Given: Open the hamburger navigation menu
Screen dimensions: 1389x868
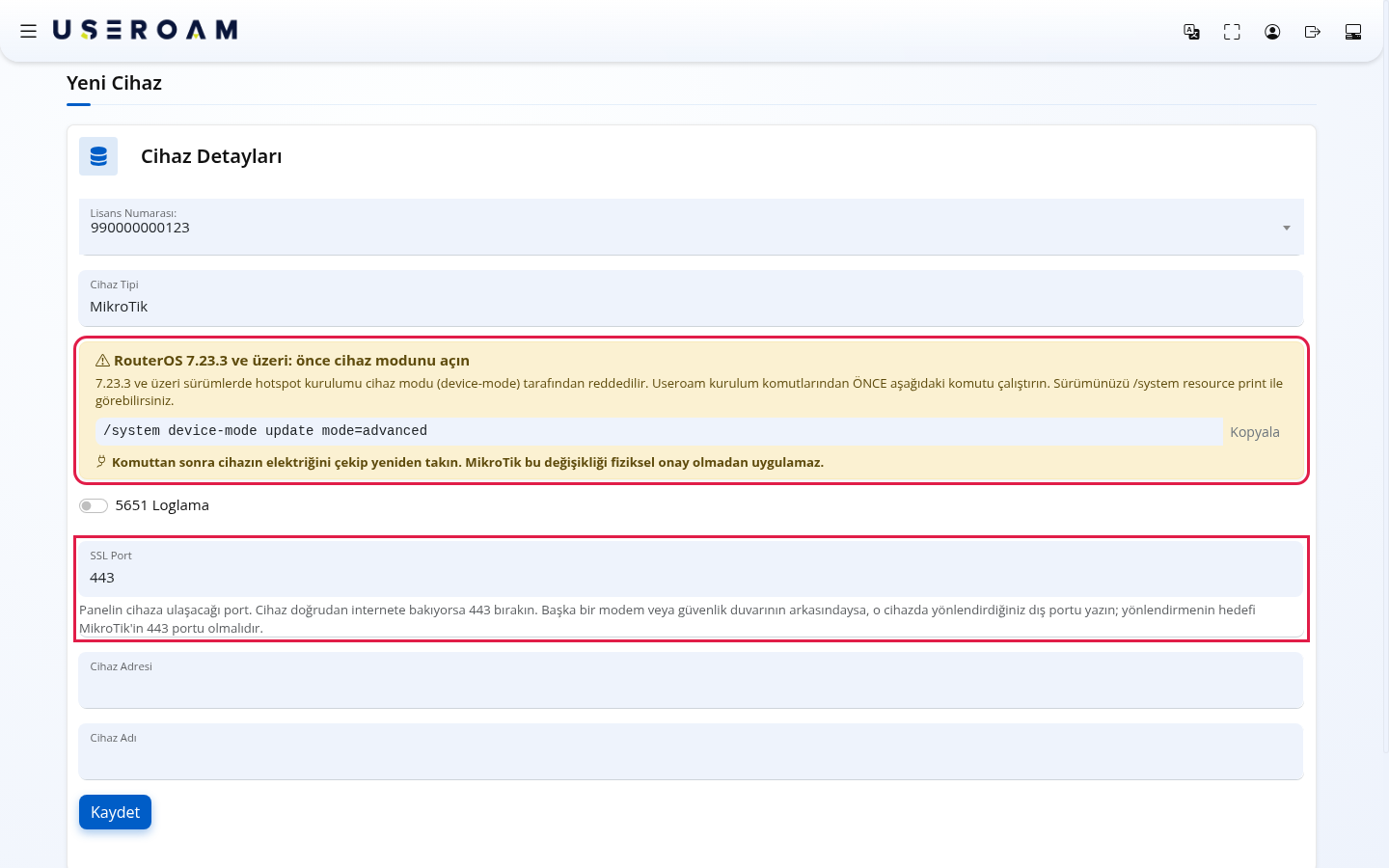Looking at the screenshot, I should [x=29, y=31].
